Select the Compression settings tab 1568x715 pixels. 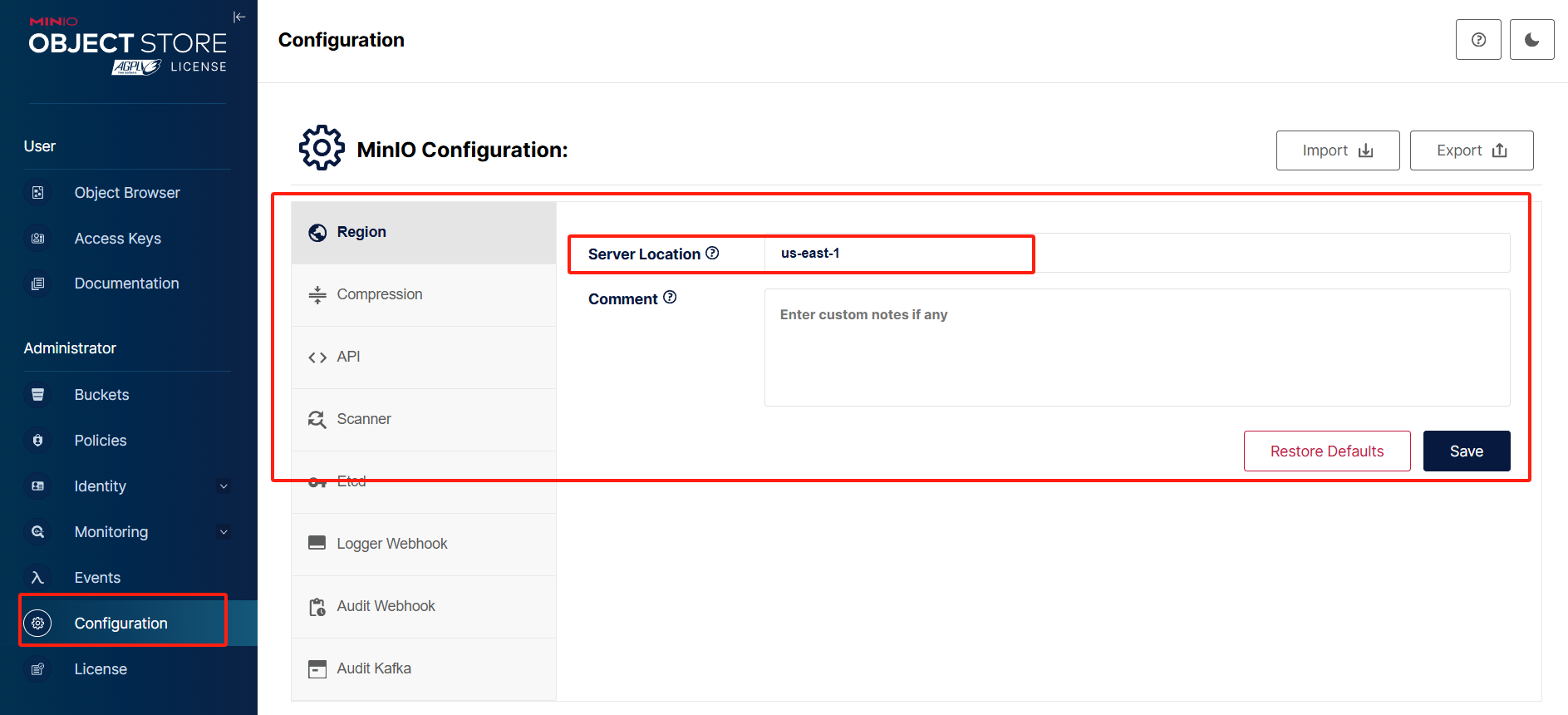point(380,294)
